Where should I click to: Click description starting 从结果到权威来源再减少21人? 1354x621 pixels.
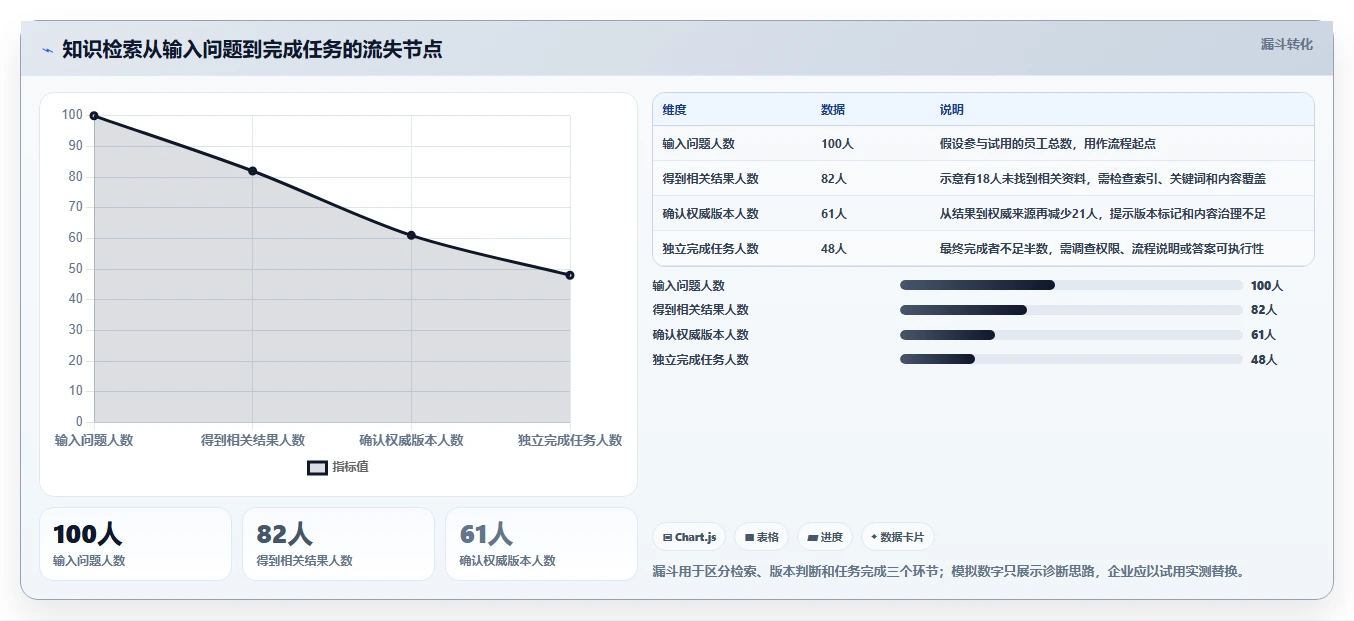pyautogui.click(x=1102, y=214)
